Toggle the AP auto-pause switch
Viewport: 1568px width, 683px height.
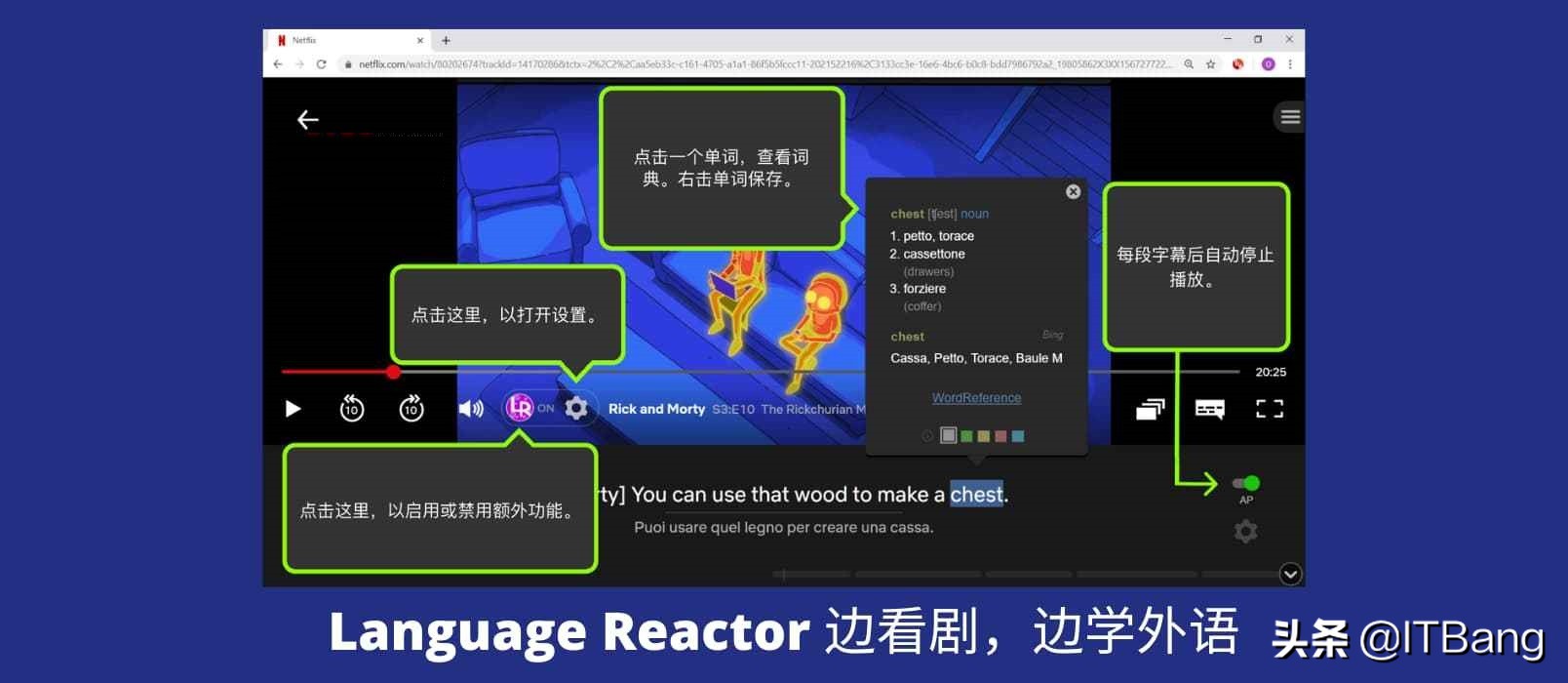point(1246,483)
